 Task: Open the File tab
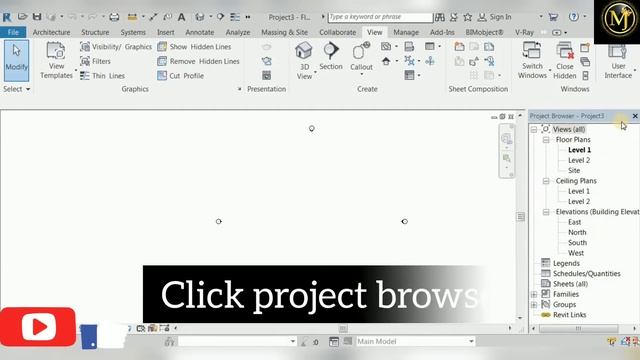13,32
